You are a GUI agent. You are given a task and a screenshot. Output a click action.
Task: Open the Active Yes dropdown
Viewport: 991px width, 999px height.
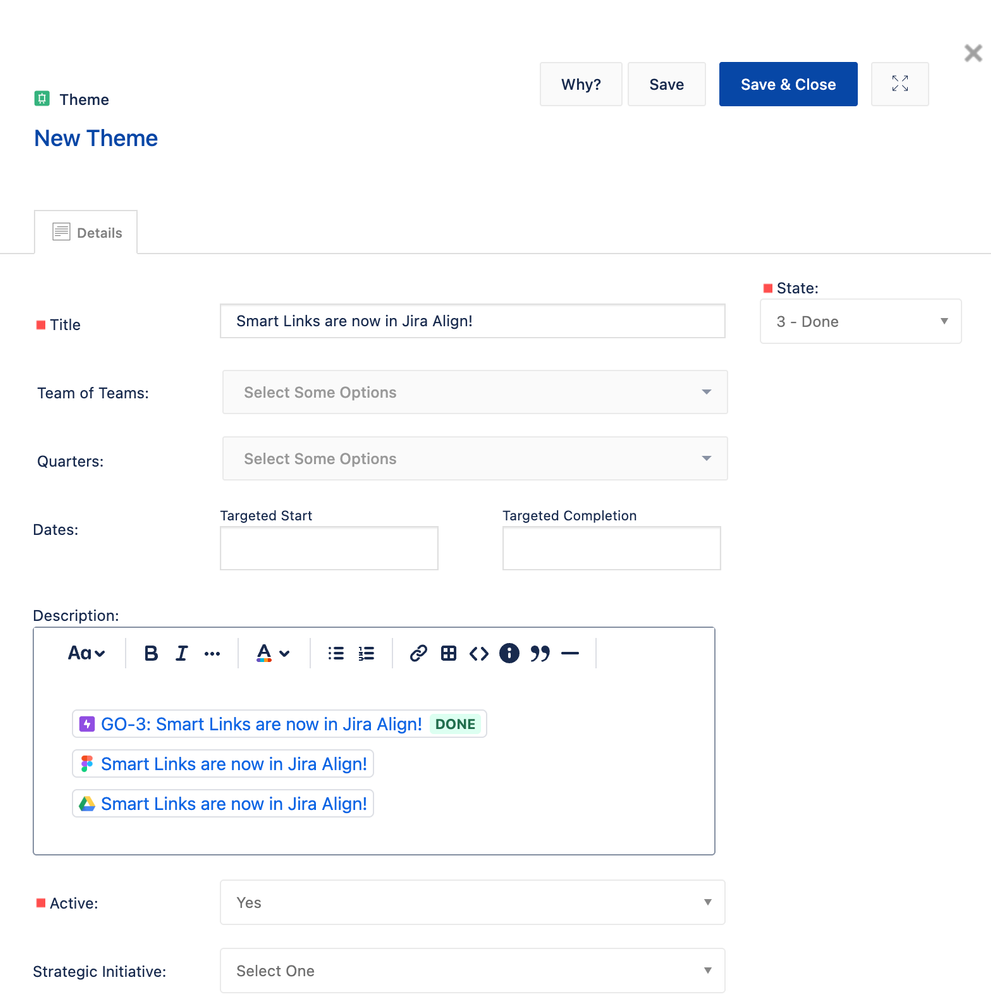472,902
